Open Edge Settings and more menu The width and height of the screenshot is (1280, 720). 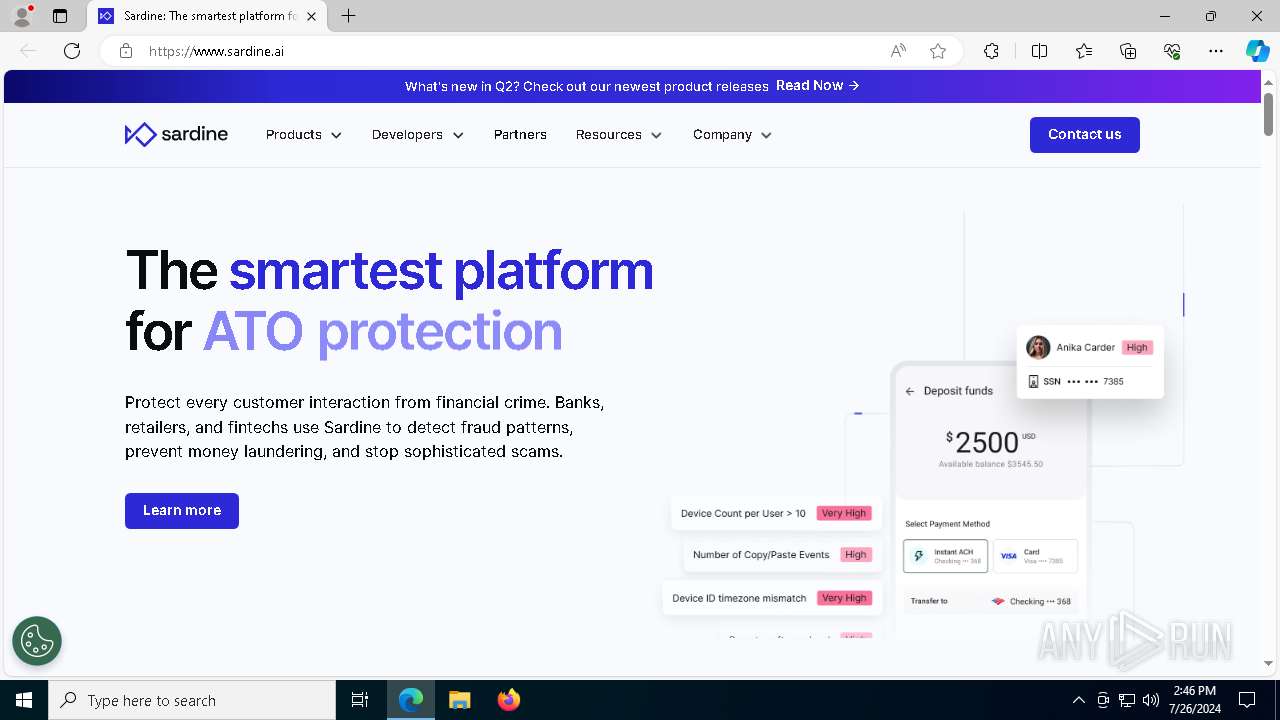point(1216,51)
